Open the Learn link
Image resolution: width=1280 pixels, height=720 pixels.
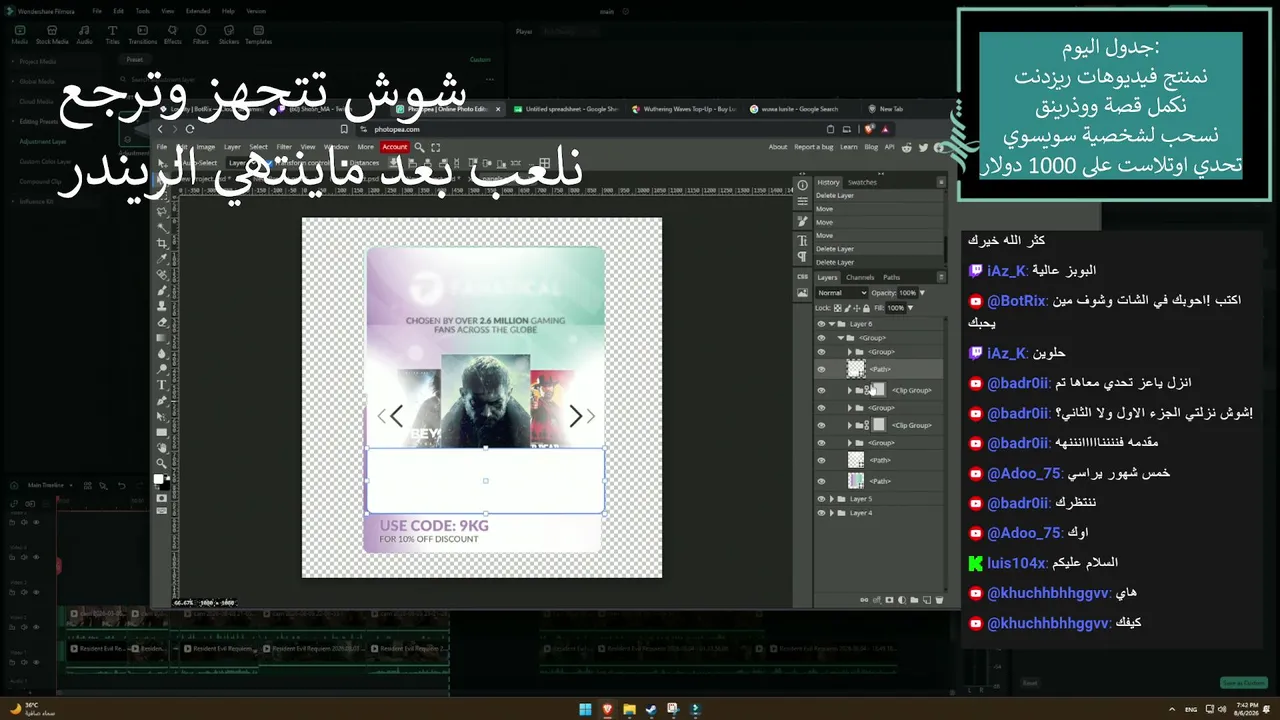point(849,147)
